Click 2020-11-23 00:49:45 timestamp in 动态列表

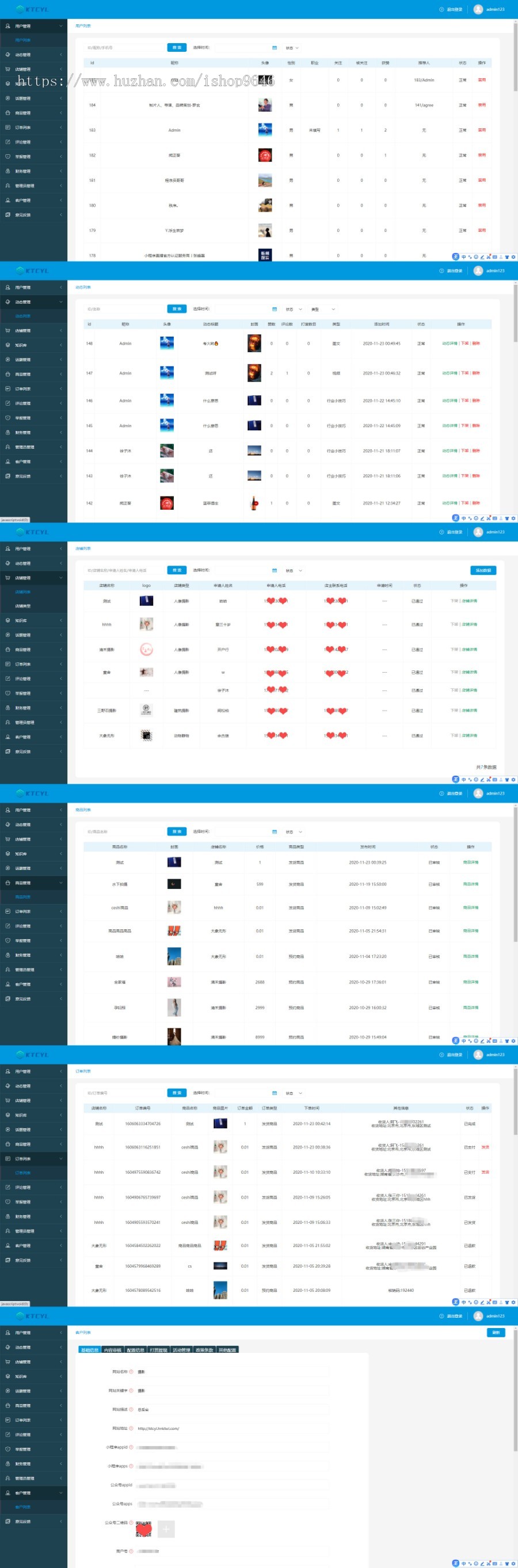click(382, 344)
